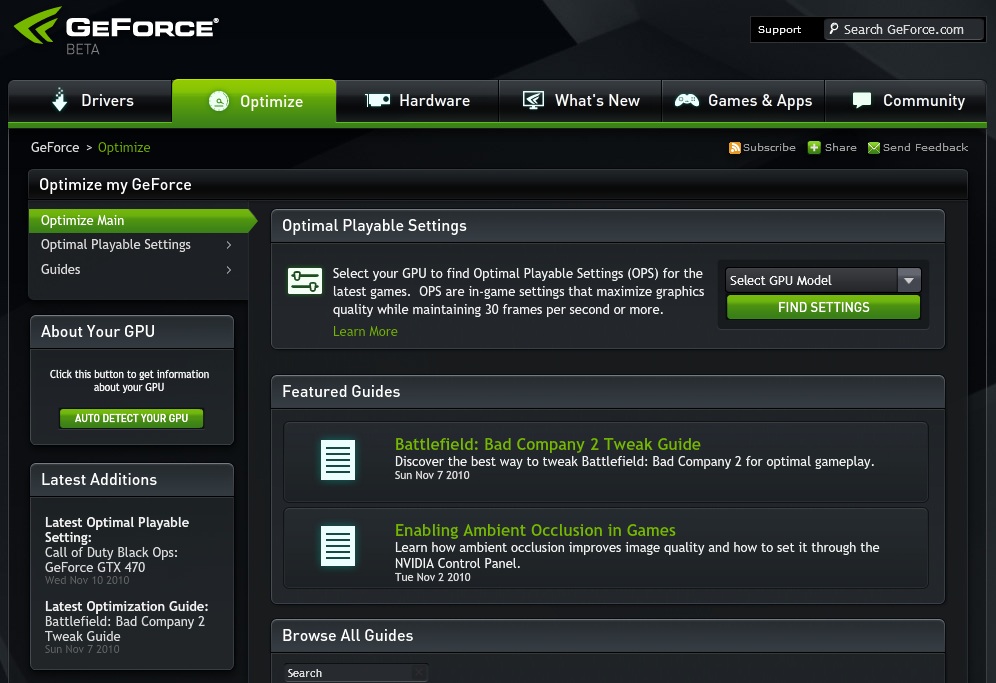The image size is (996, 683).
Task: Open Guides sidebar item
Action: point(138,269)
